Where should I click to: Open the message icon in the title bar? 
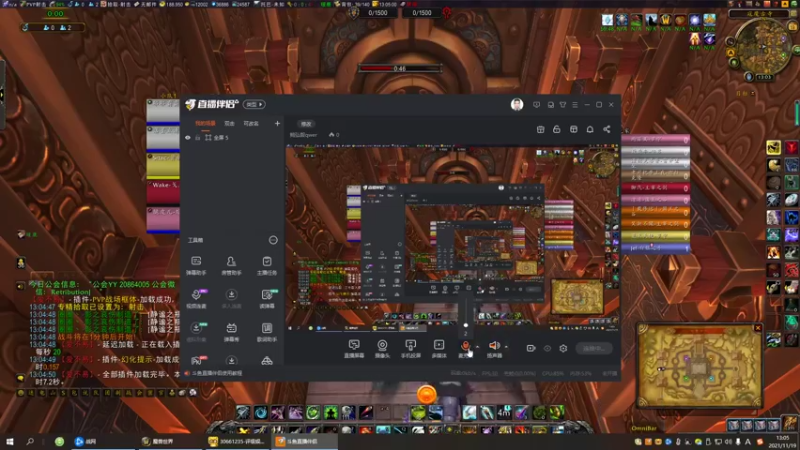[x=536, y=105]
